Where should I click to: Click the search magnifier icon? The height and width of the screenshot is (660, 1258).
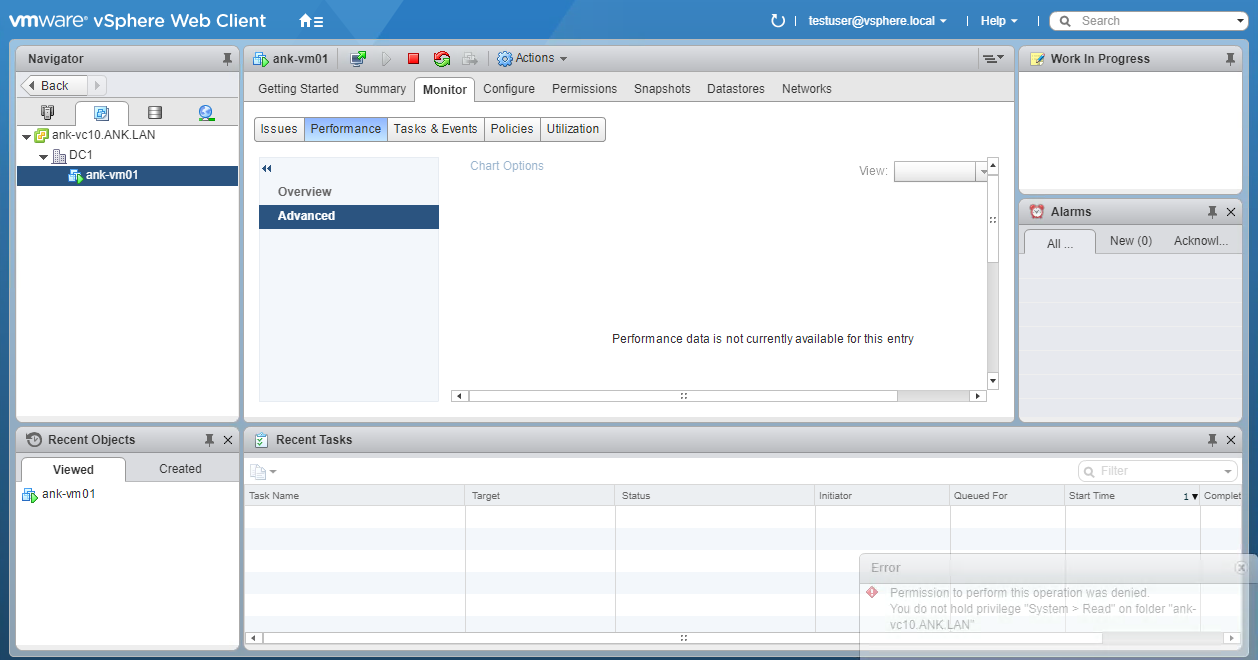(1066, 21)
